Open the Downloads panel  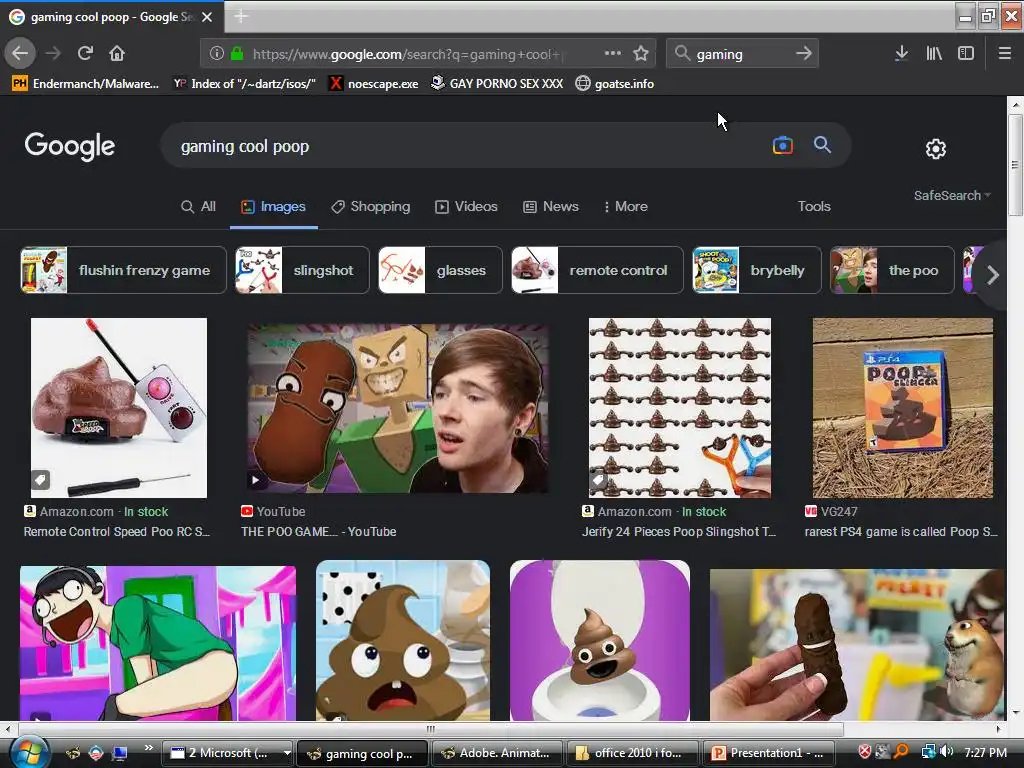pyautogui.click(x=901, y=54)
